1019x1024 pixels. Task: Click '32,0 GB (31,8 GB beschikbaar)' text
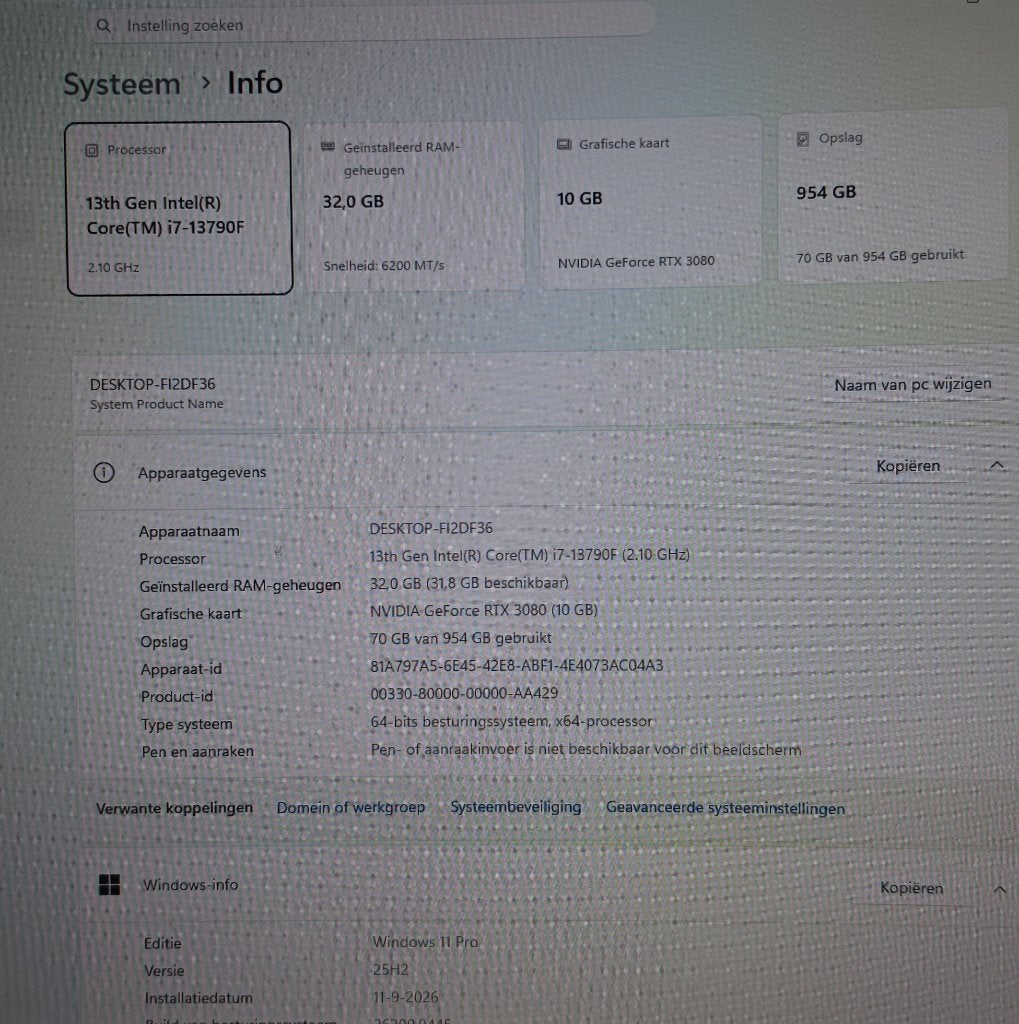(469, 583)
